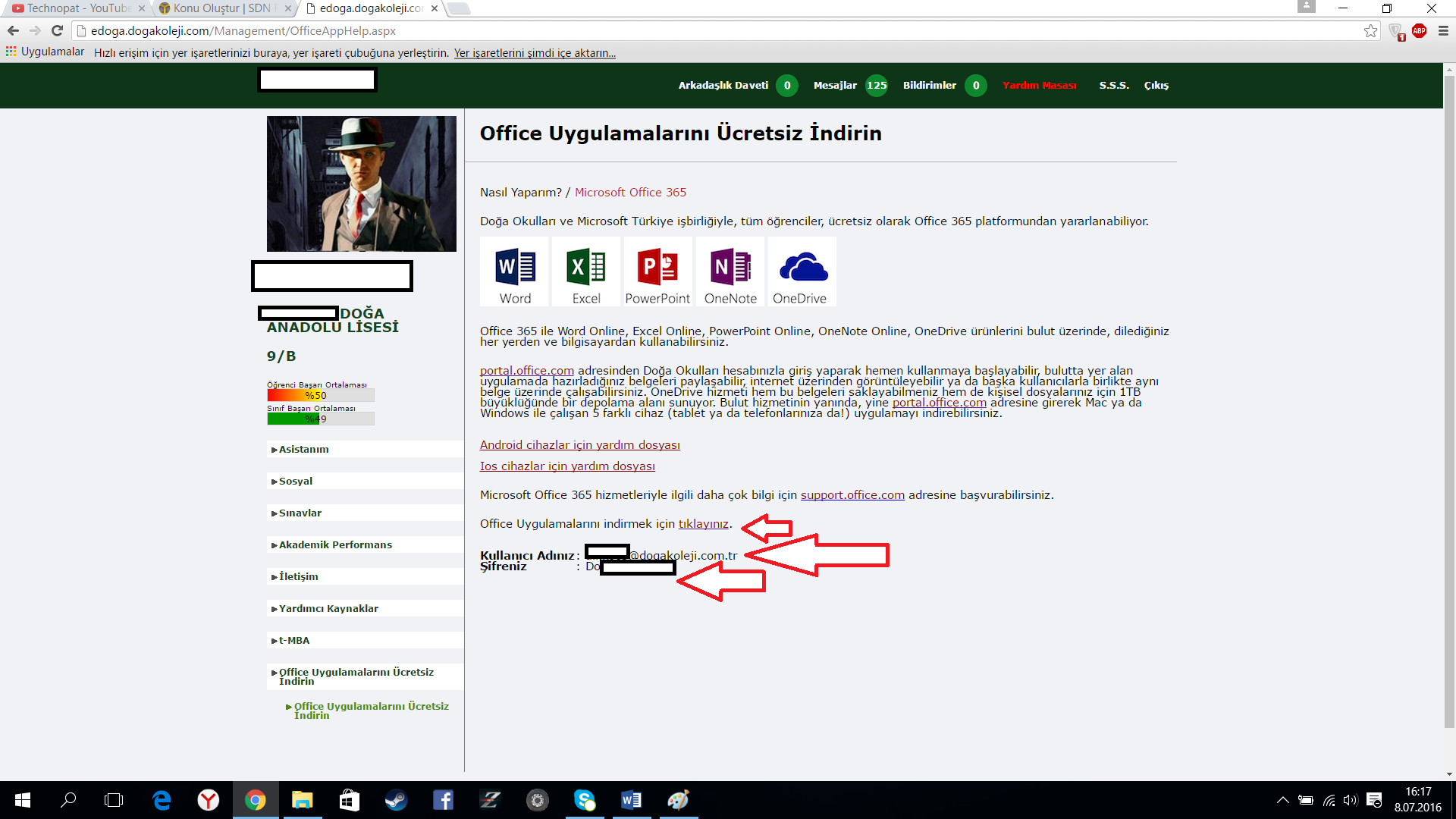Switch to the Technopat YouTube tab

(76, 8)
